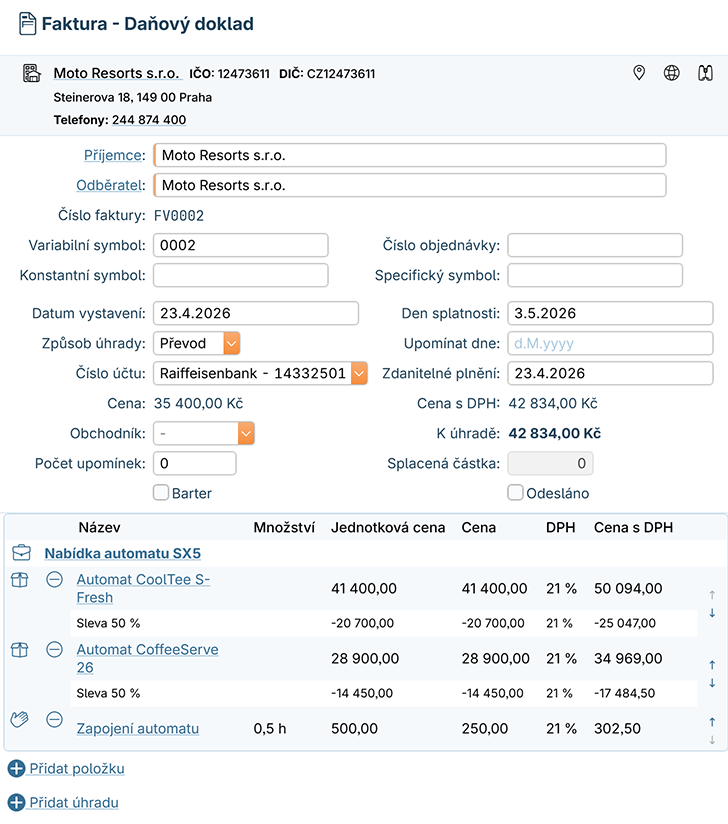This screenshot has height=824, width=728.
Task: Click the map pin location icon
Action: [x=639, y=73]
